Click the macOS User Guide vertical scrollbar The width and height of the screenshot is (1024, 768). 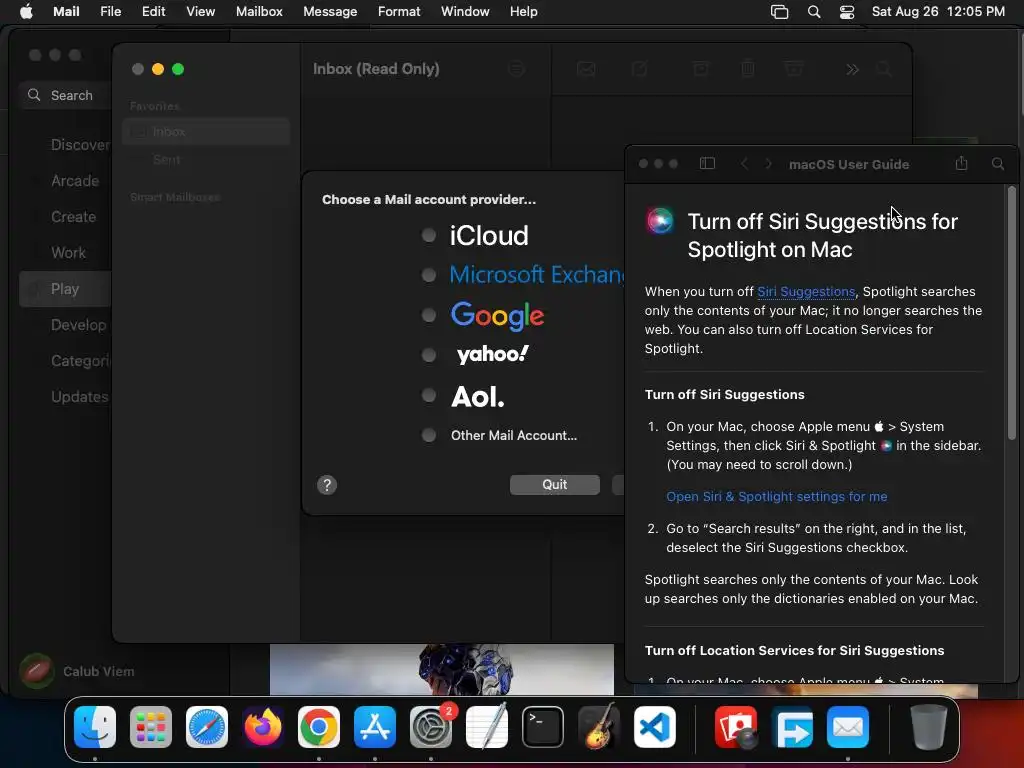pyautogui.click(x=1012, y=313)
